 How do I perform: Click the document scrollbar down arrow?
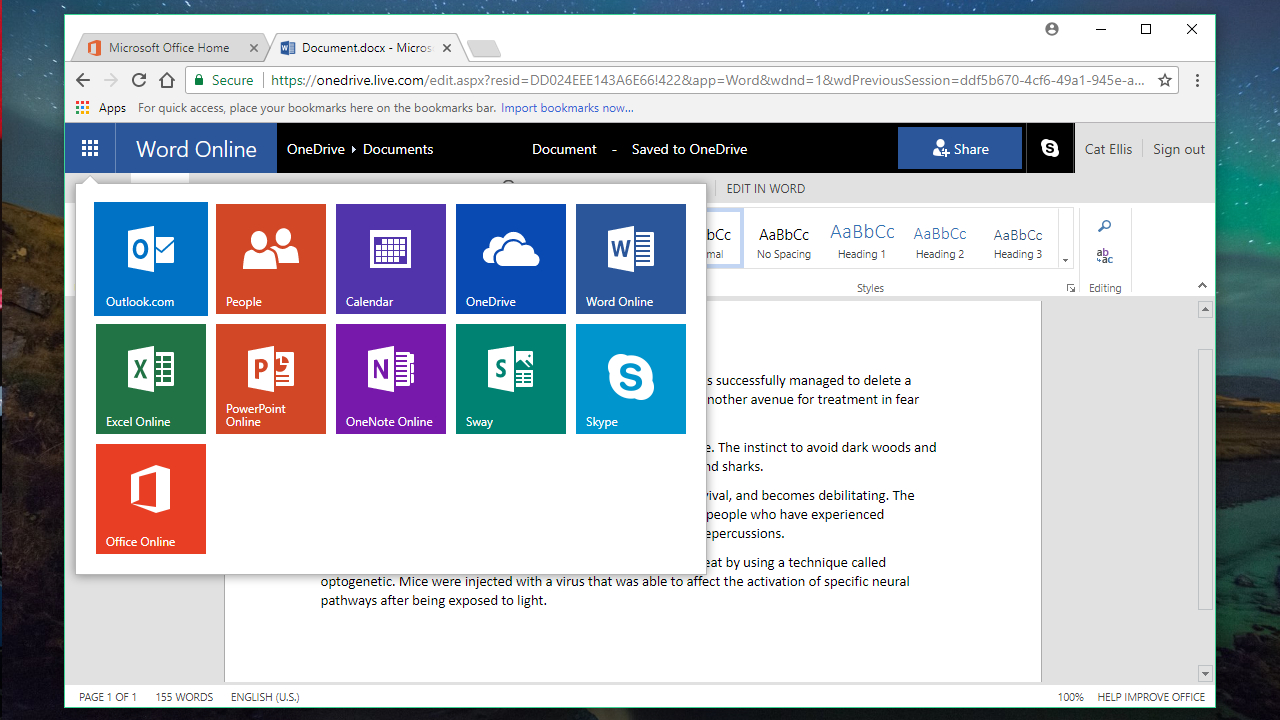point(1205,673)
